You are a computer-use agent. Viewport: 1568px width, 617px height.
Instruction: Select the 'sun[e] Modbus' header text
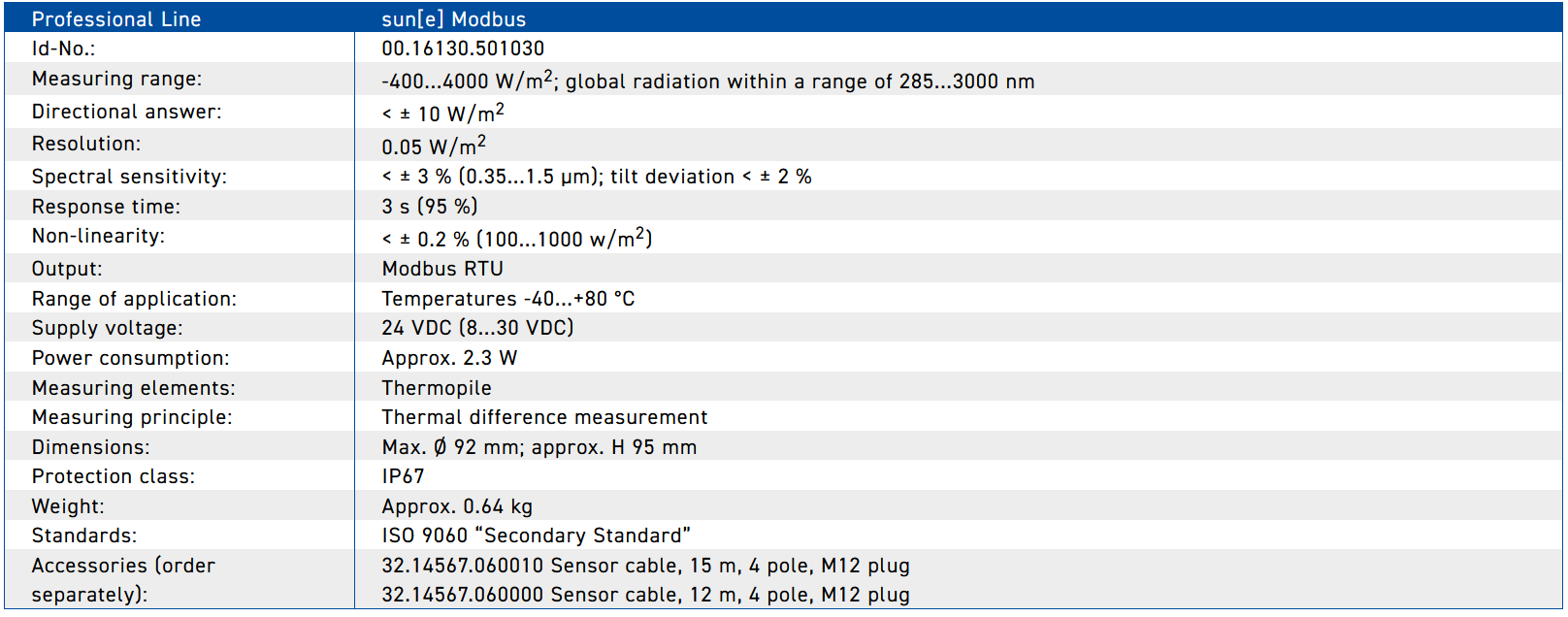pos(454,19)
